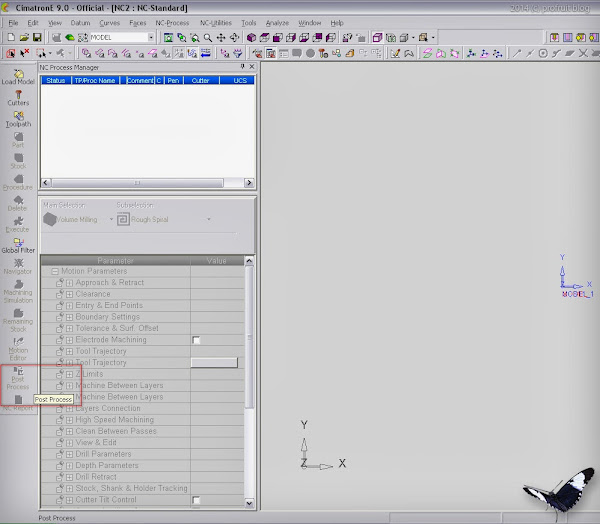Click the cursor with red X icon

pyautogui.click(x=25, y=53)
